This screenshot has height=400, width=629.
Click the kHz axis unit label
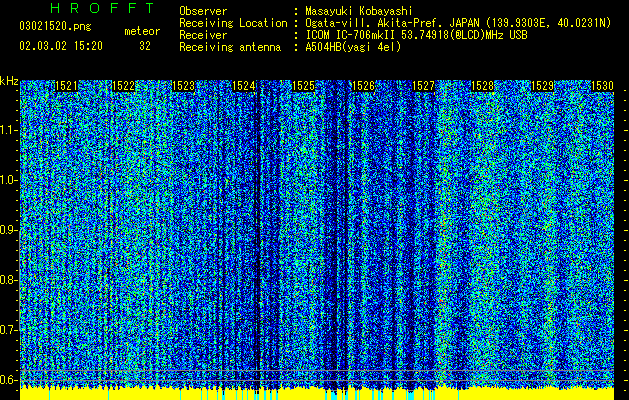pos(9,81)
